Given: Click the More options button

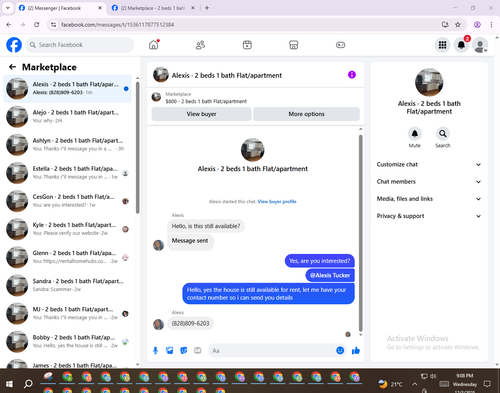Looking at the screenshot, I should (x=306, y=114).
